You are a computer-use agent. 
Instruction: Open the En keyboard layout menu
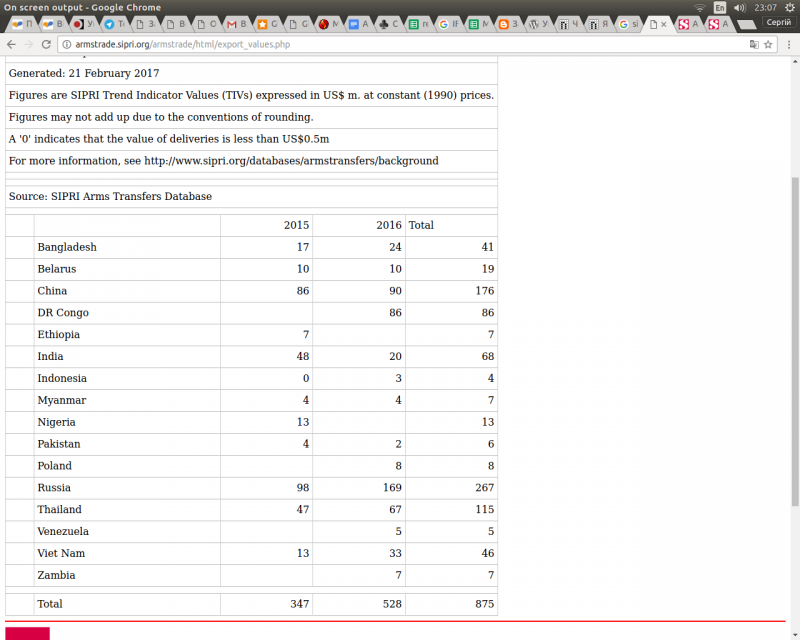[719, 7]
